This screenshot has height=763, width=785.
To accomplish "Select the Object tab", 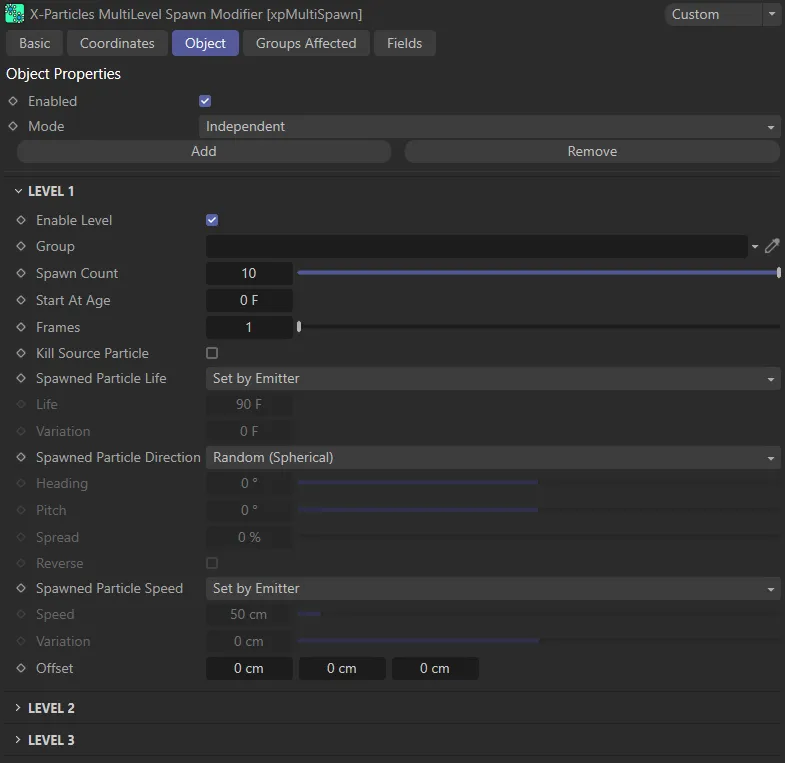I will (205, 43).
